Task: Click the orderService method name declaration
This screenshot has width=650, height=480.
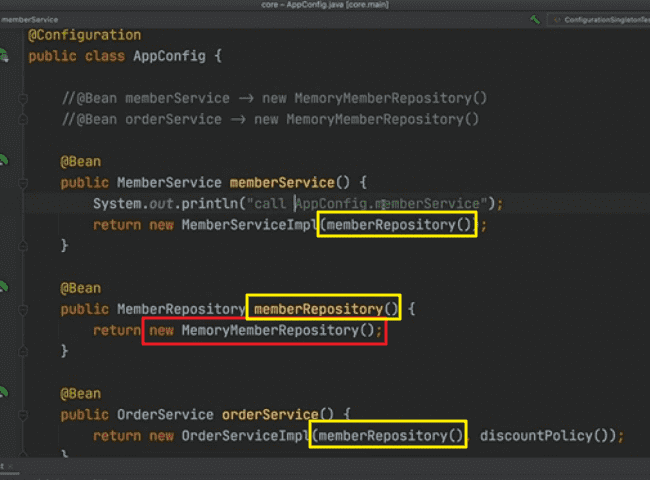Action: 270,415
